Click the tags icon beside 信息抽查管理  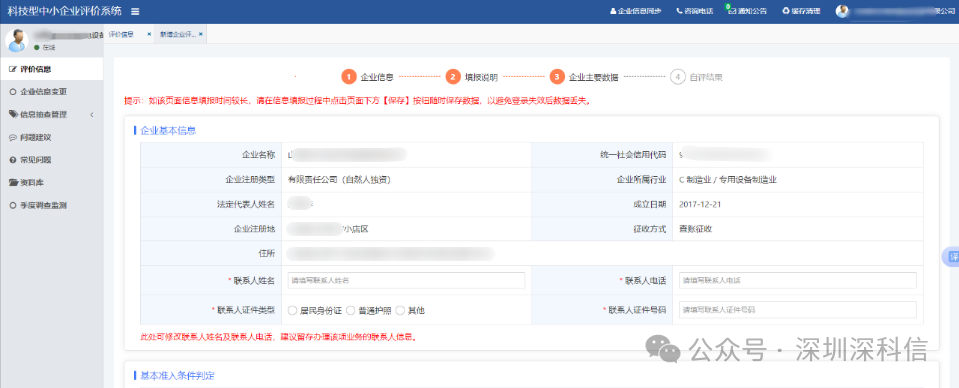[x=13, y=114]
